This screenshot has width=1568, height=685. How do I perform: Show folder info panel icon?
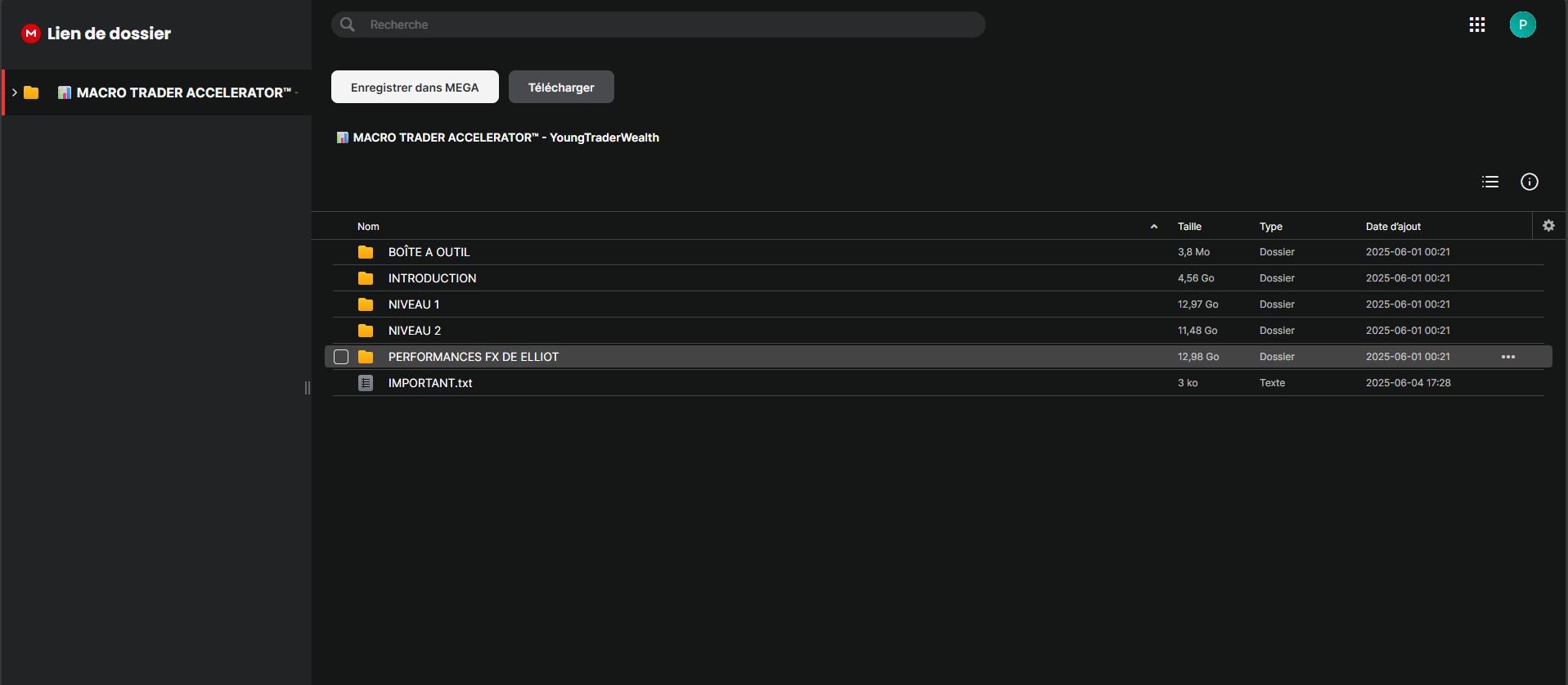pyautogui.click(x=1530, y=182)
